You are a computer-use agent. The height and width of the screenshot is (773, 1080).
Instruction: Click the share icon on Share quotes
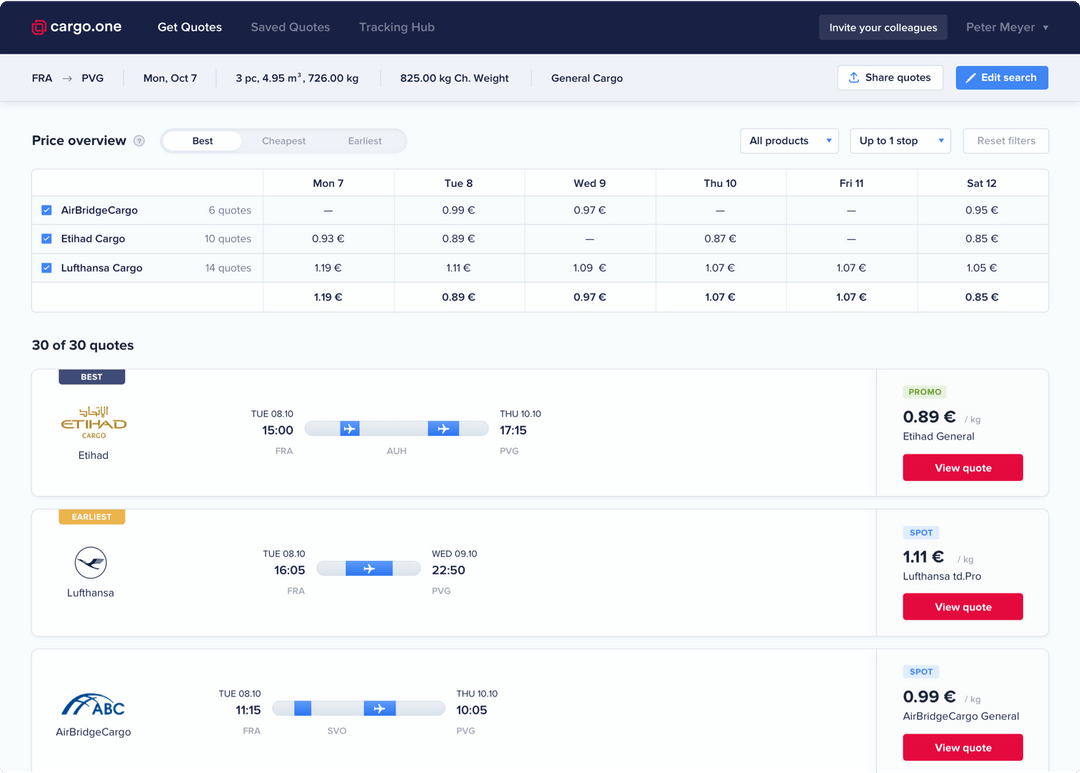854,77
